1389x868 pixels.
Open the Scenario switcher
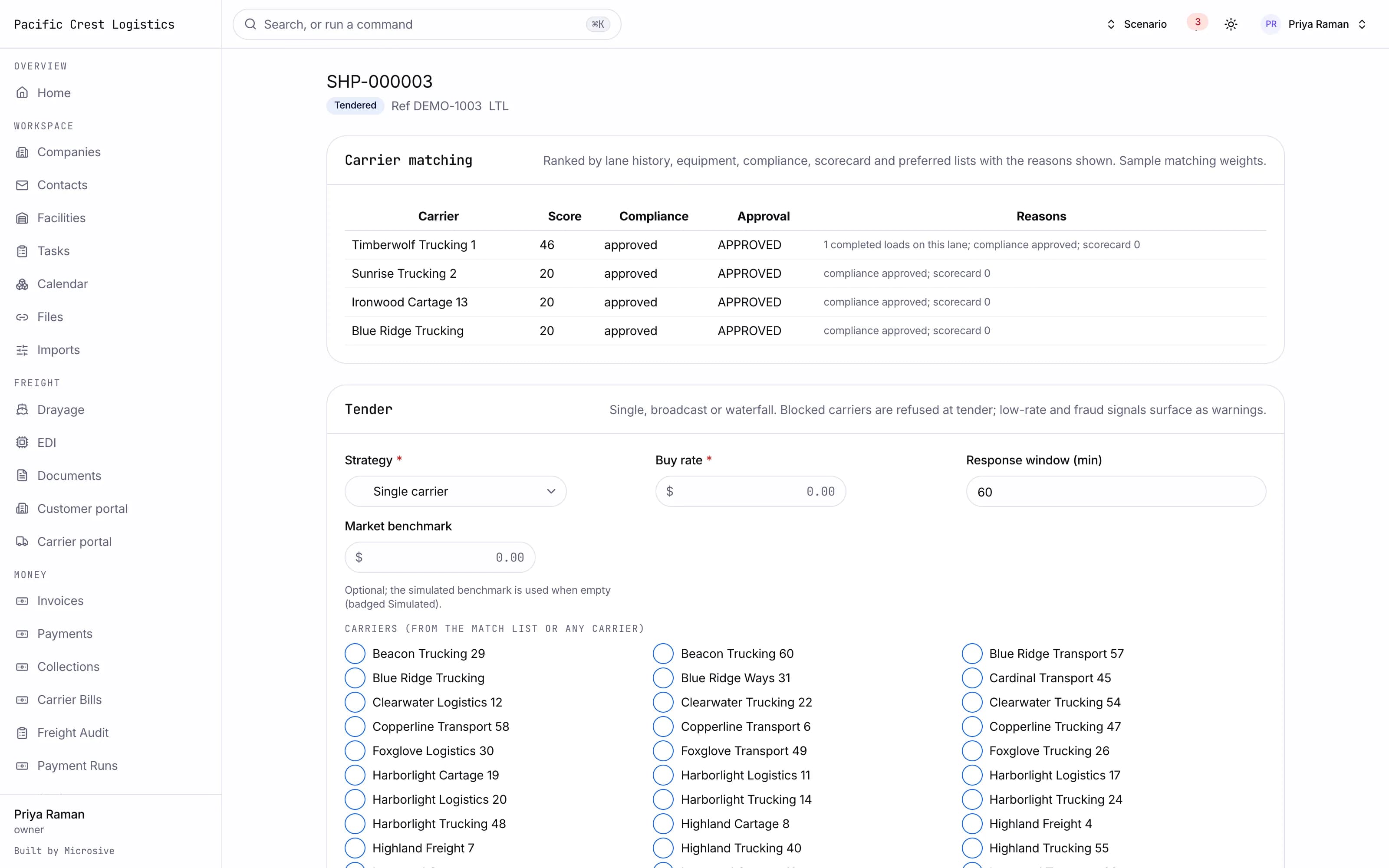(1136, 24)
